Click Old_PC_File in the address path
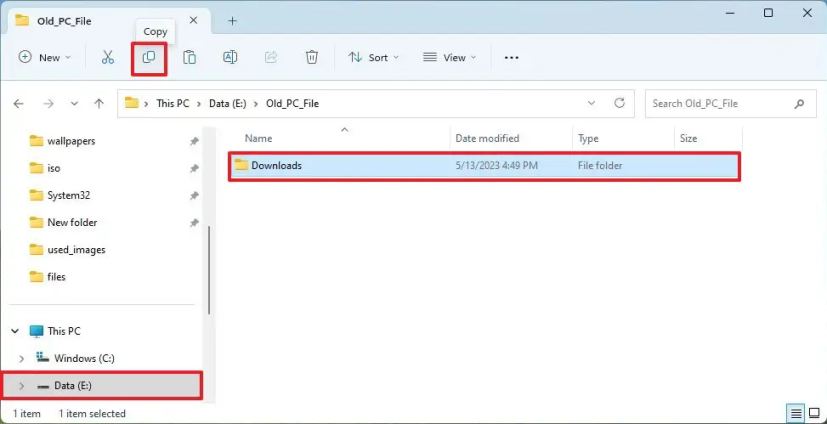 [x=292, y=103]
